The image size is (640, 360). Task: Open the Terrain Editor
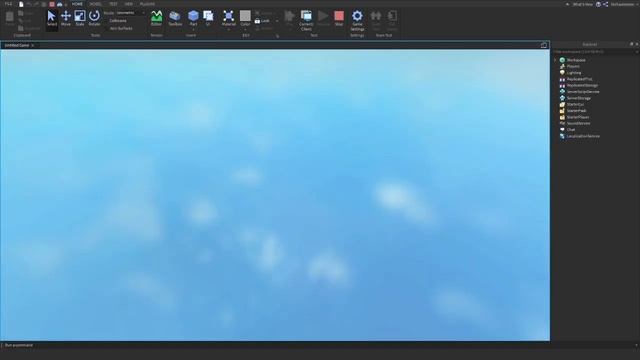[x=156, y=18]
